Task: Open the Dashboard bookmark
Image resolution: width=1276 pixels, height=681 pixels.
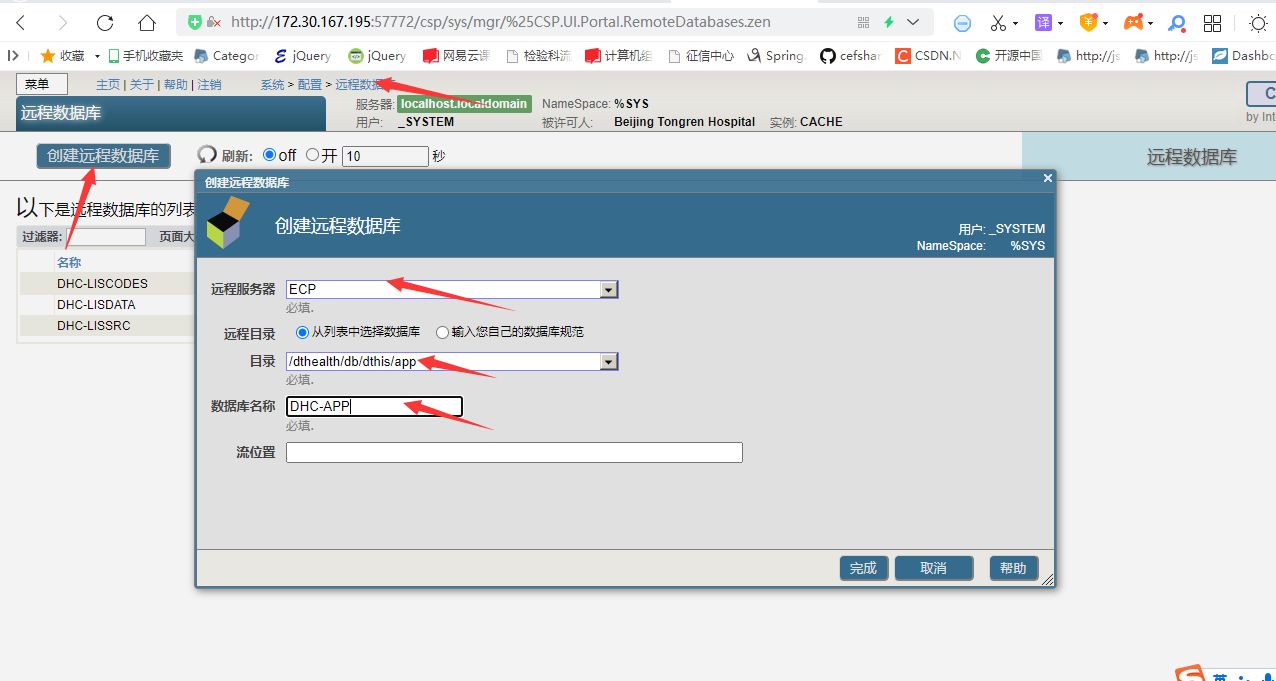Action: (1243, 56)
